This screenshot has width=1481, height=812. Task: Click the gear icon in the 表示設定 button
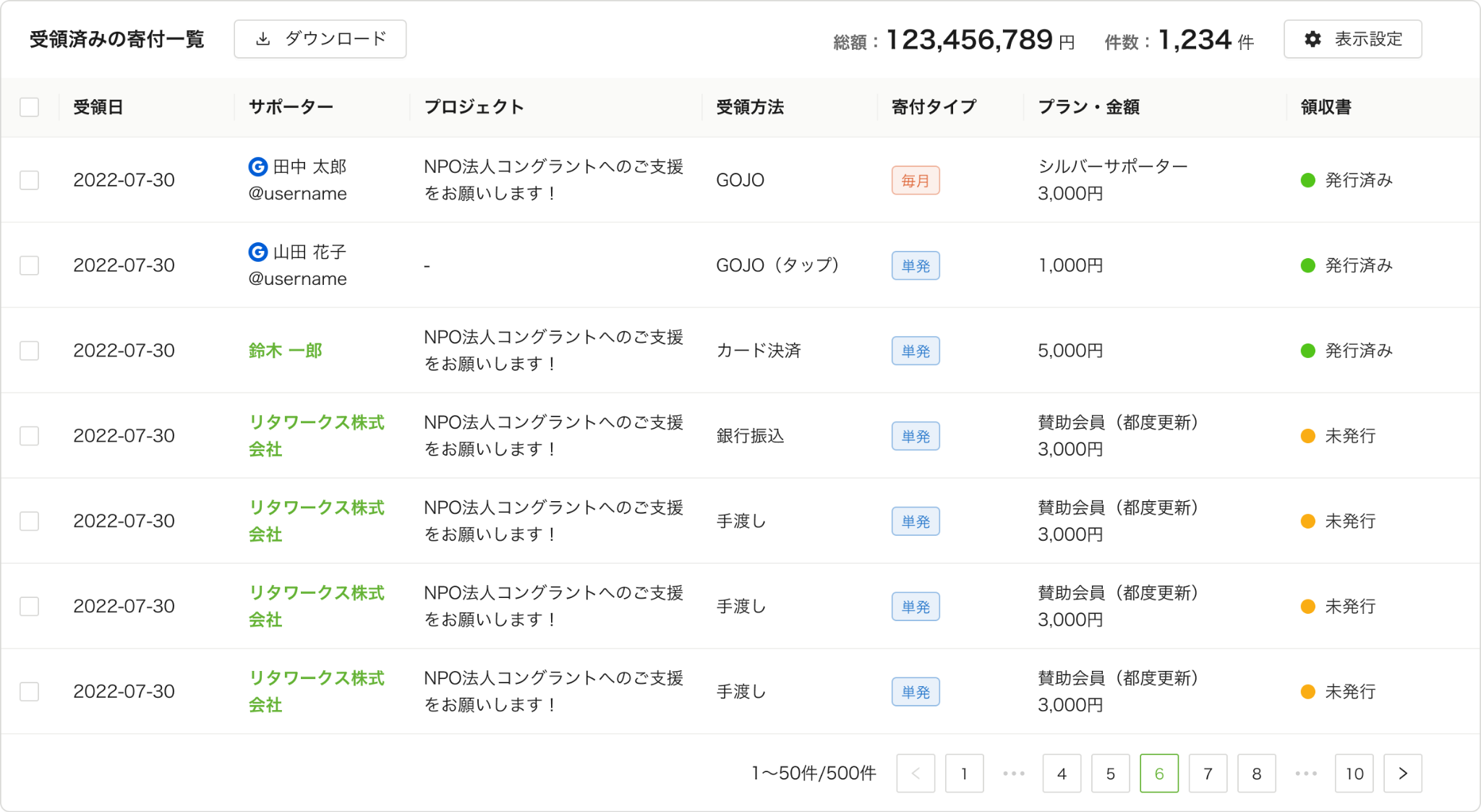[x=1313, y=39]
